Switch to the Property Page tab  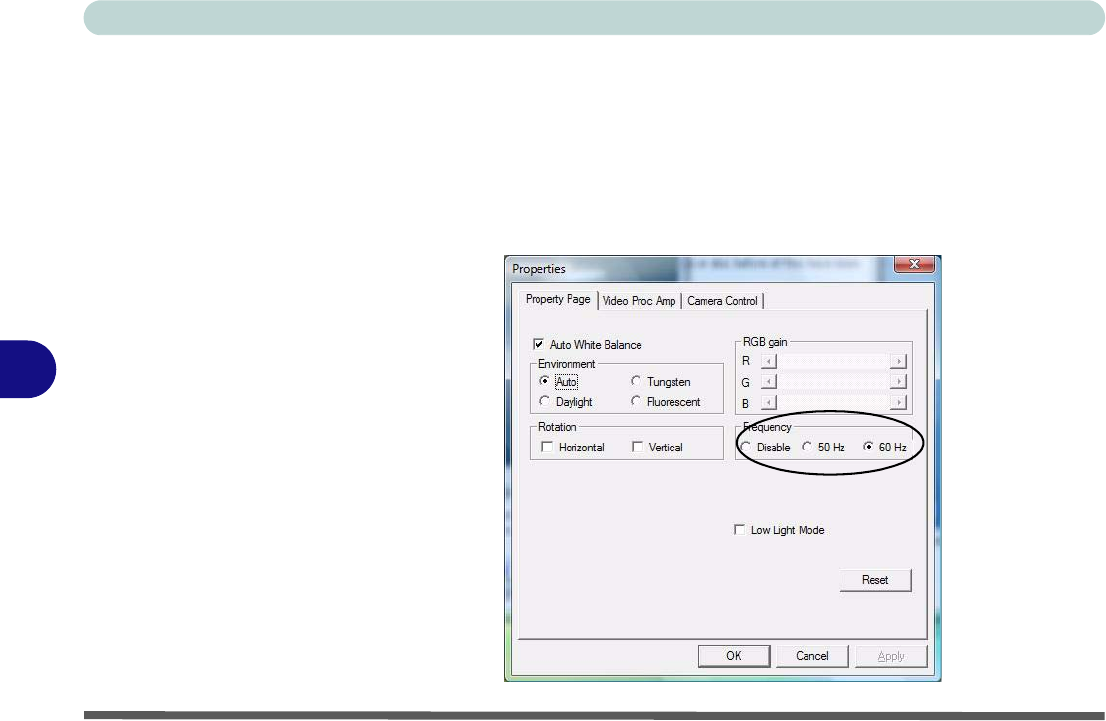tap(558, 300)
